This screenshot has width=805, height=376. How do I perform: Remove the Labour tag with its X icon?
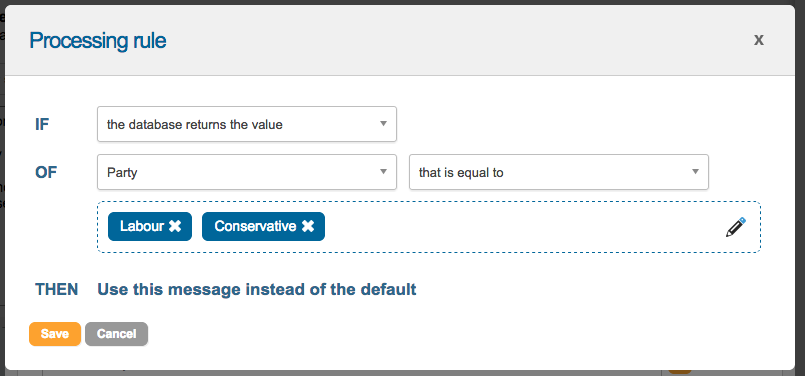point(175,227)
